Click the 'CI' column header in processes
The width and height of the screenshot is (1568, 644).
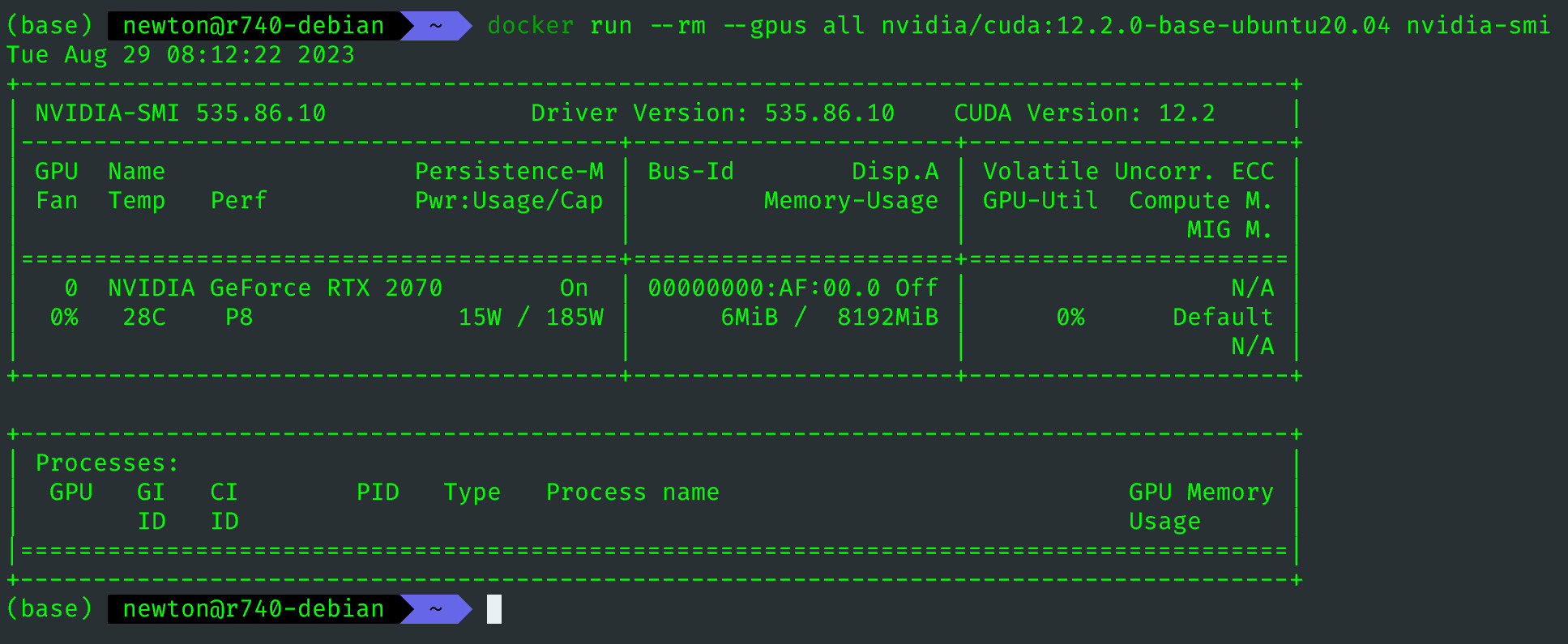point(224,493)
